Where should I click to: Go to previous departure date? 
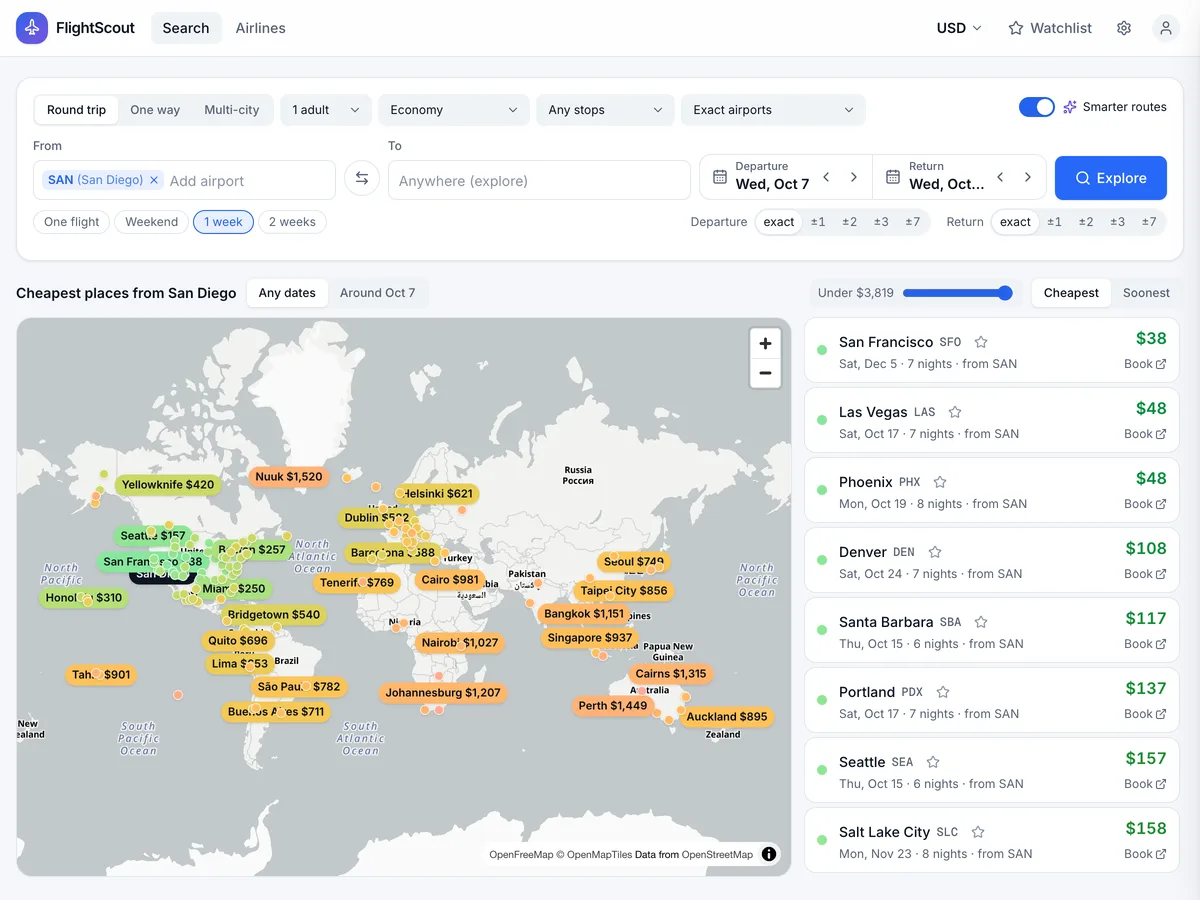[x=826, y=177]
